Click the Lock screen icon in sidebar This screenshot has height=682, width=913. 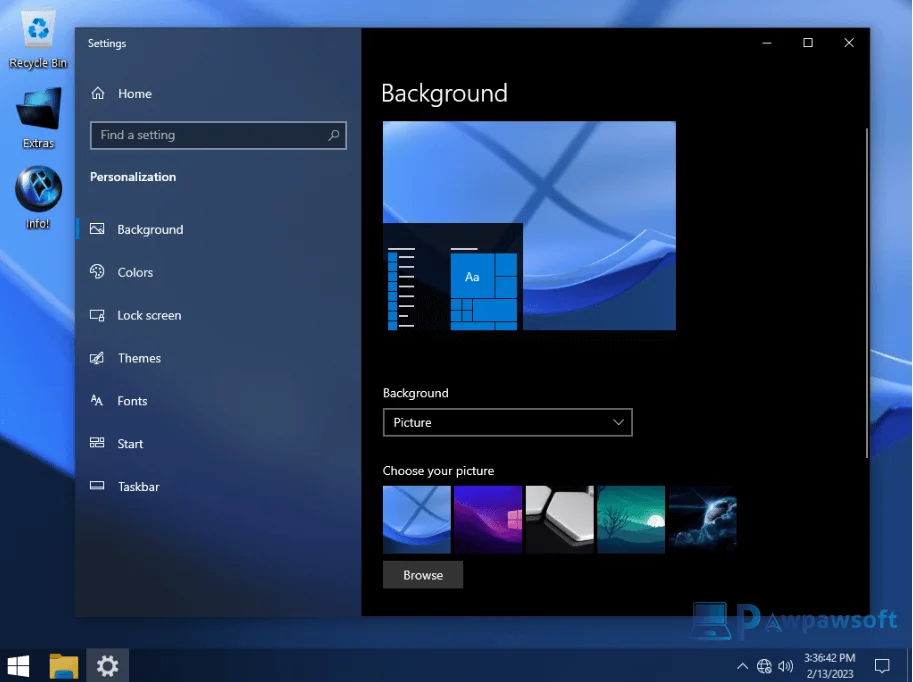[97, 315]
